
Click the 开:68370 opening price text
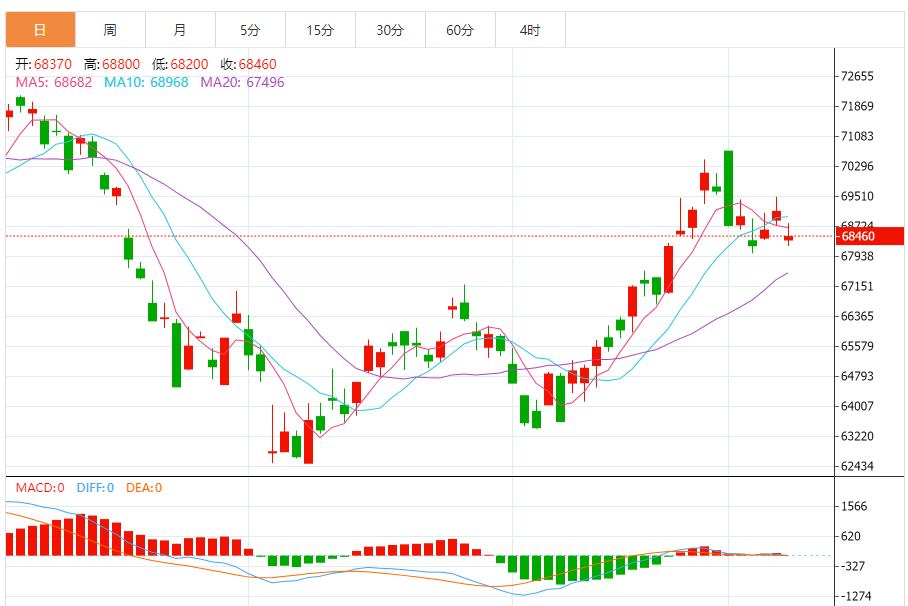(43, 64)
